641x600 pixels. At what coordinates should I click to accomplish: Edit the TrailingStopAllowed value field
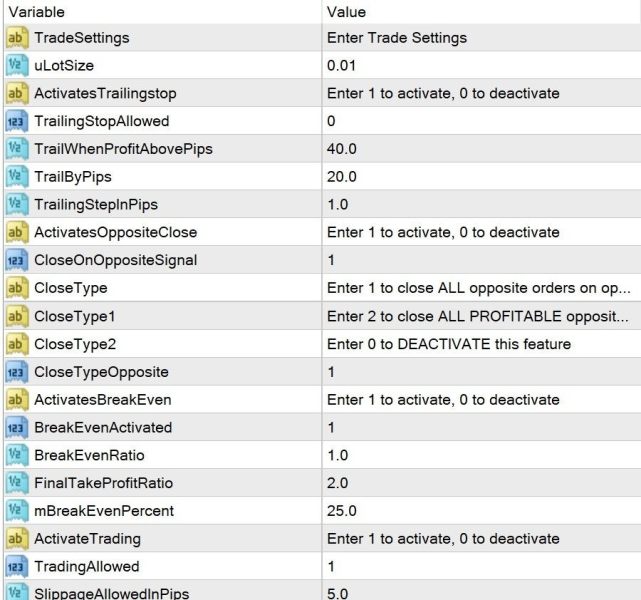pyautogui.click(x=480, y=121)
